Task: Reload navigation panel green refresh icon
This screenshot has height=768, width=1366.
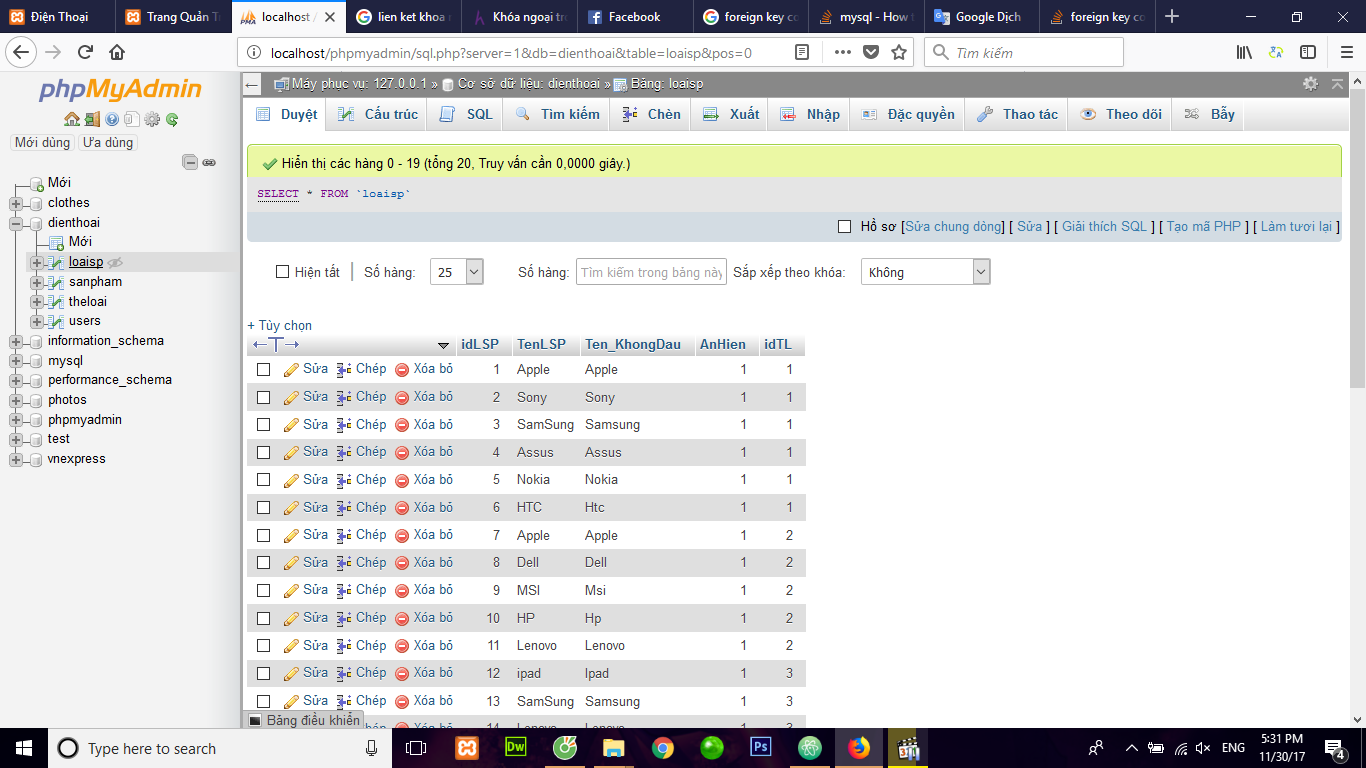Action: tap(172, 119)
